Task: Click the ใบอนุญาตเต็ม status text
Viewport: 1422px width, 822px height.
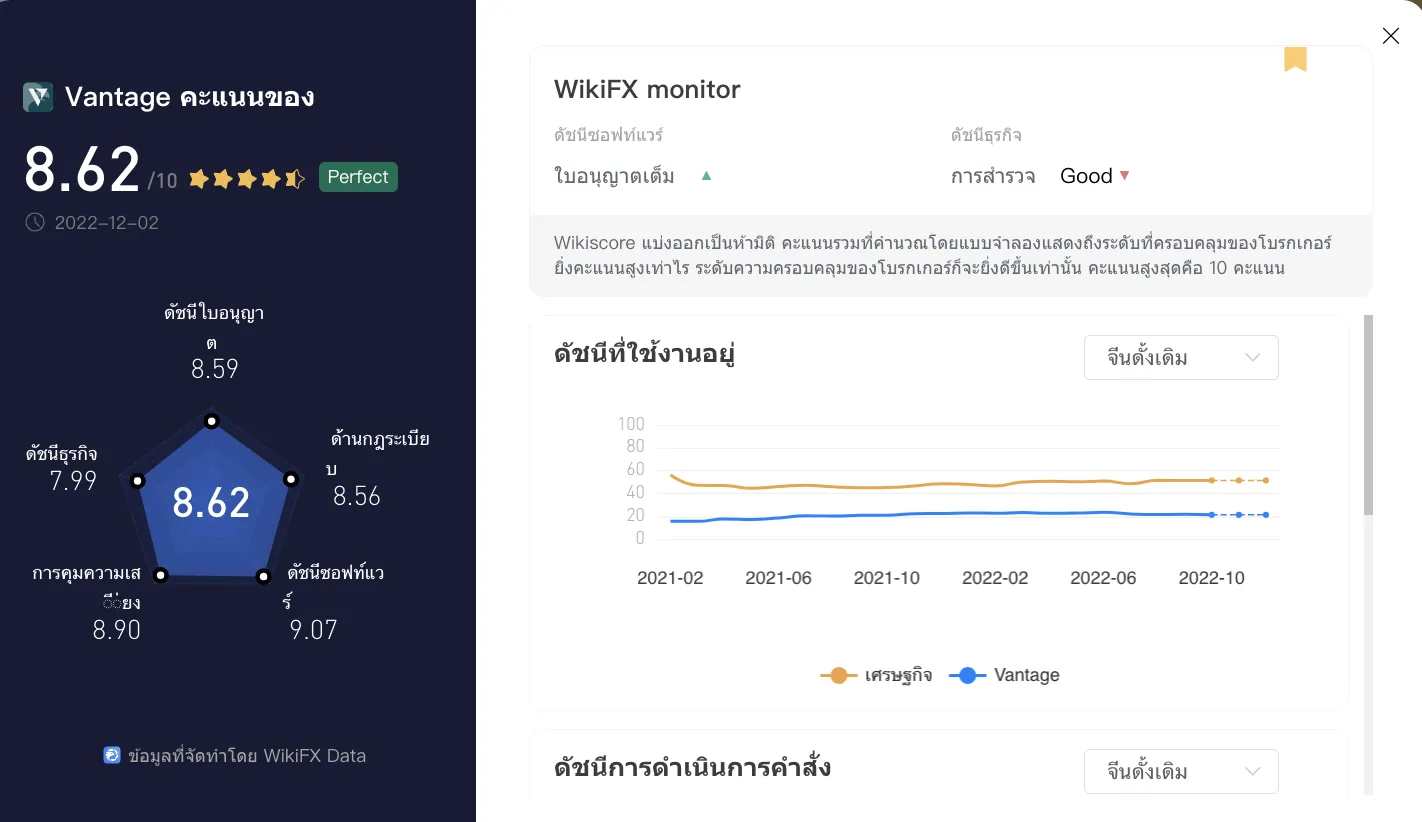Action: point(614,176)
